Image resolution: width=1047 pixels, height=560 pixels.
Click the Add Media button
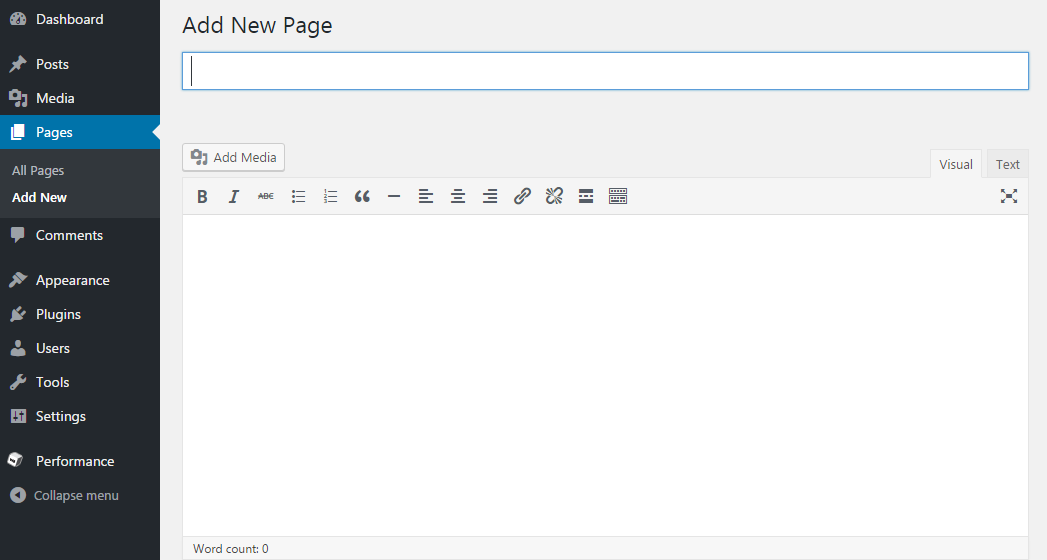tap(234, 158)
